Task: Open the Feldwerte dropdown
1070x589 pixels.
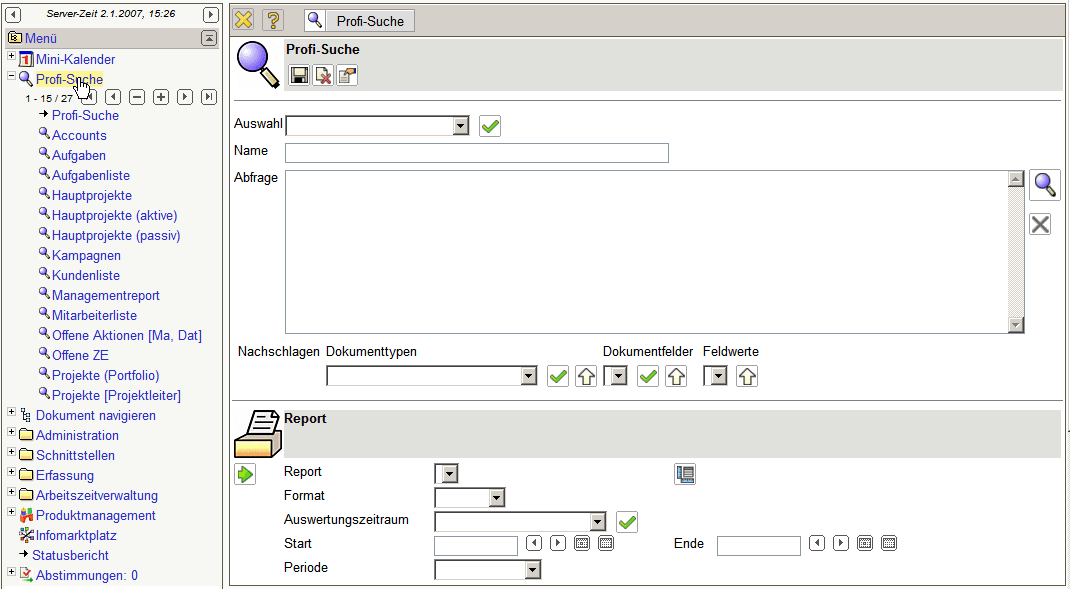Action: tap(719, 376)
